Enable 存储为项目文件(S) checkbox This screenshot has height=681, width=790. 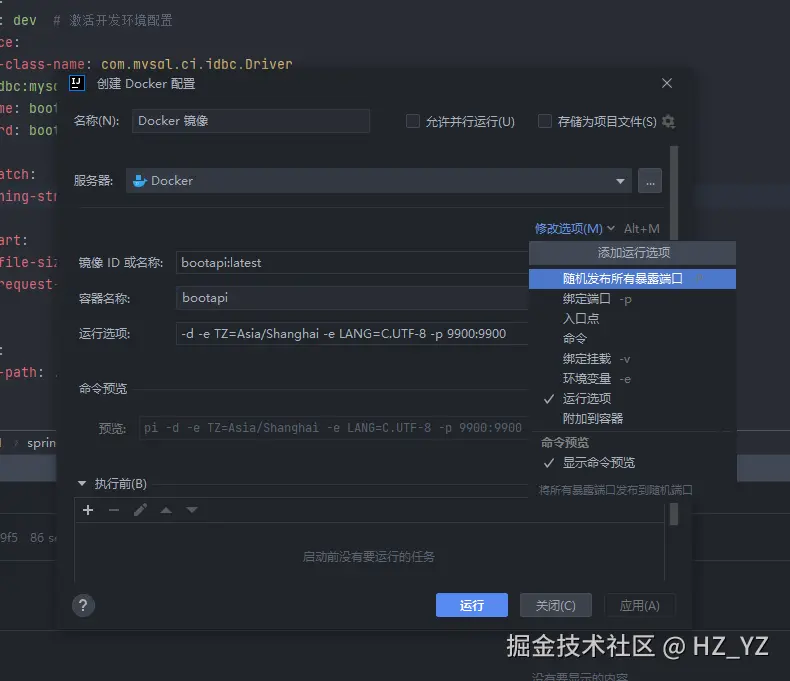click(545, 121)
